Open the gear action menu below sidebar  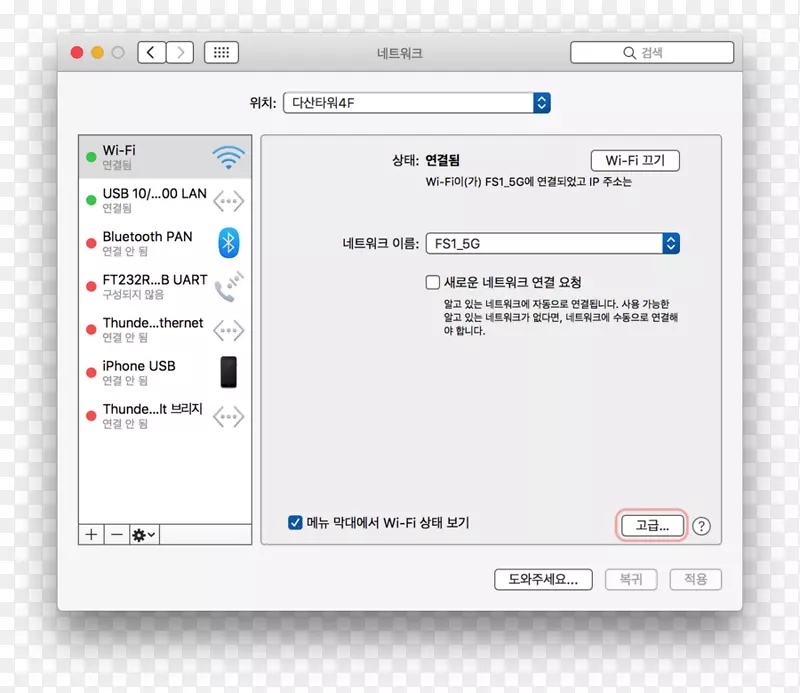140,534
